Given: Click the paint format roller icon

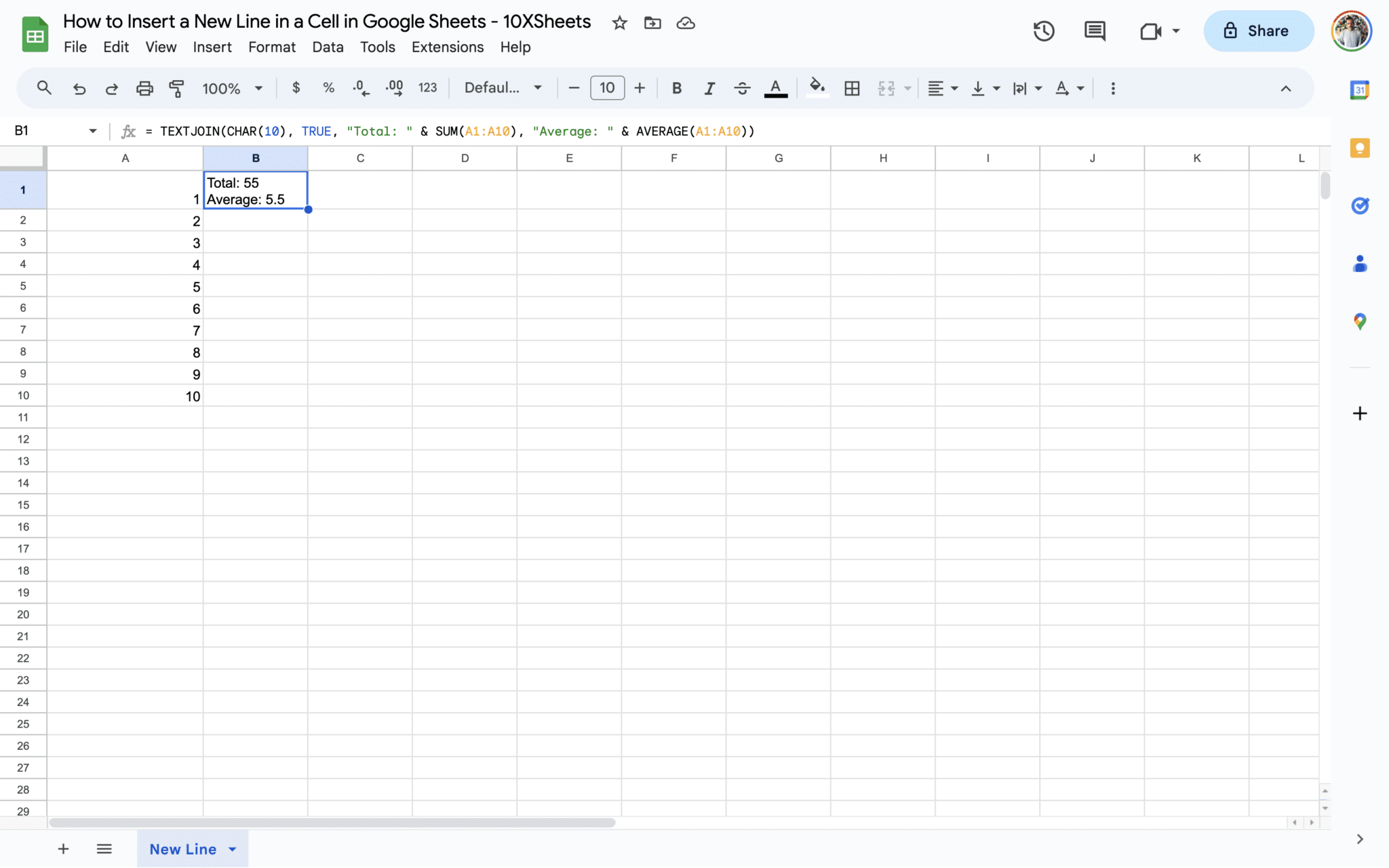Looking at the screenshot, I should click(x=176, y=88).
